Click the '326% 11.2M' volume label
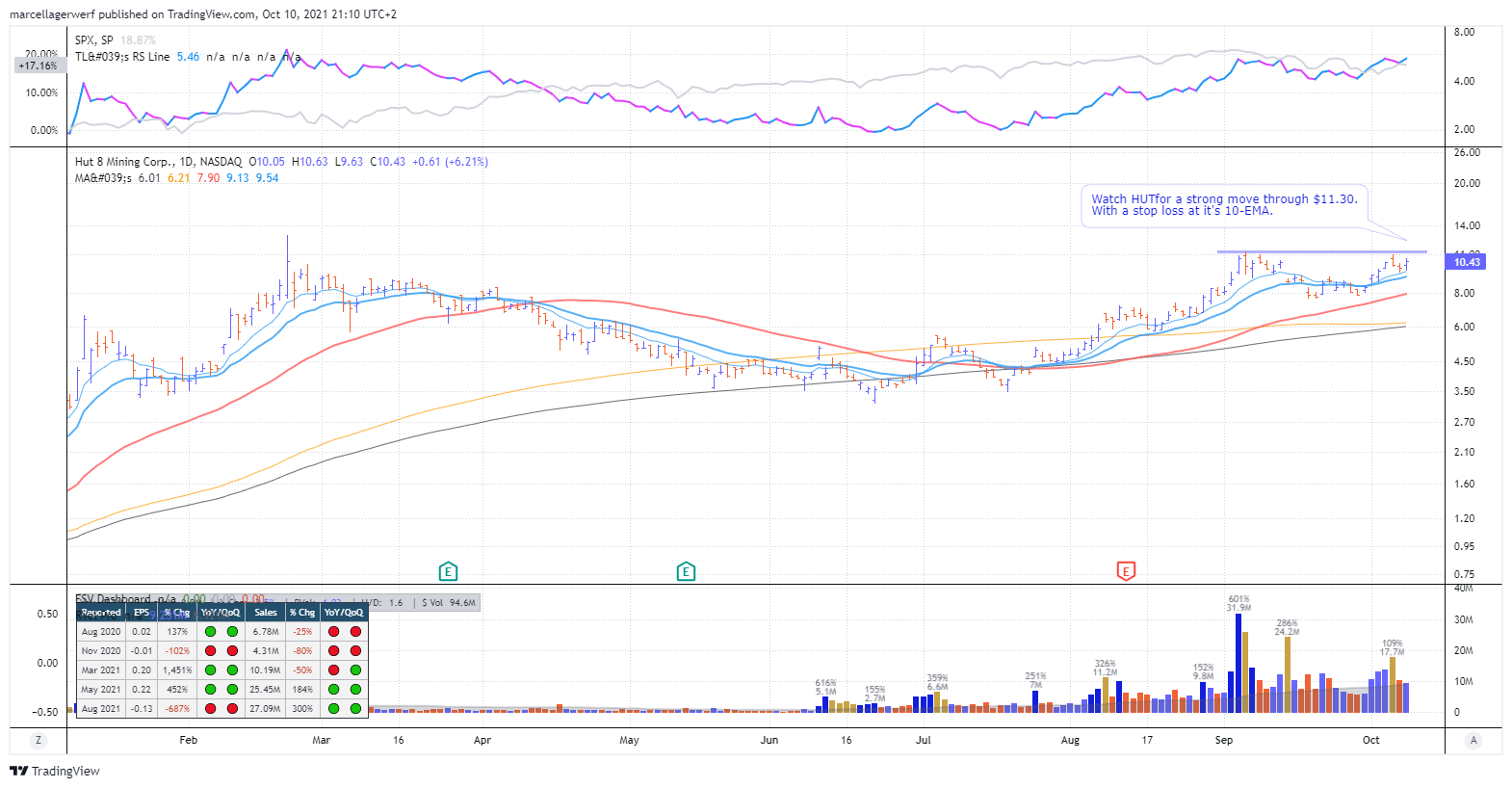 (1105, 668)
